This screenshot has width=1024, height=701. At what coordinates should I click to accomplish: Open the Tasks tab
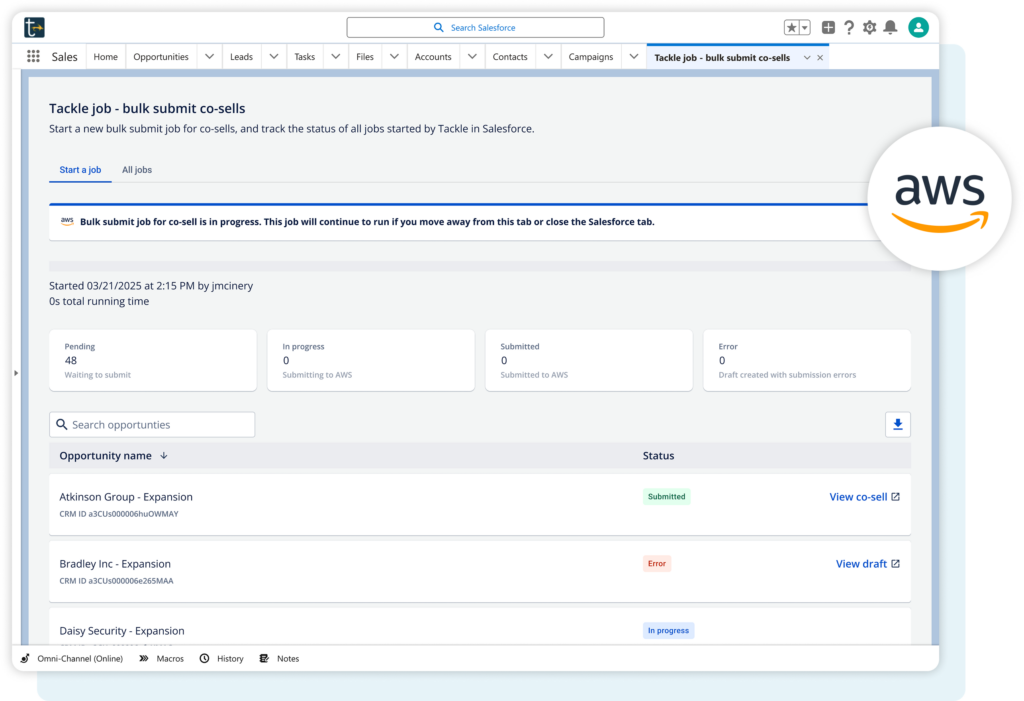click(x=304, y=57)
